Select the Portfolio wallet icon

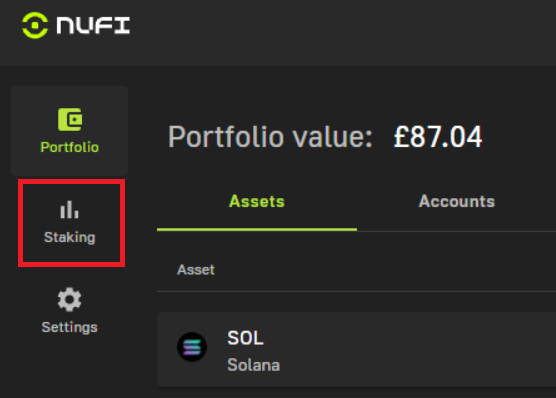[70, 120]
